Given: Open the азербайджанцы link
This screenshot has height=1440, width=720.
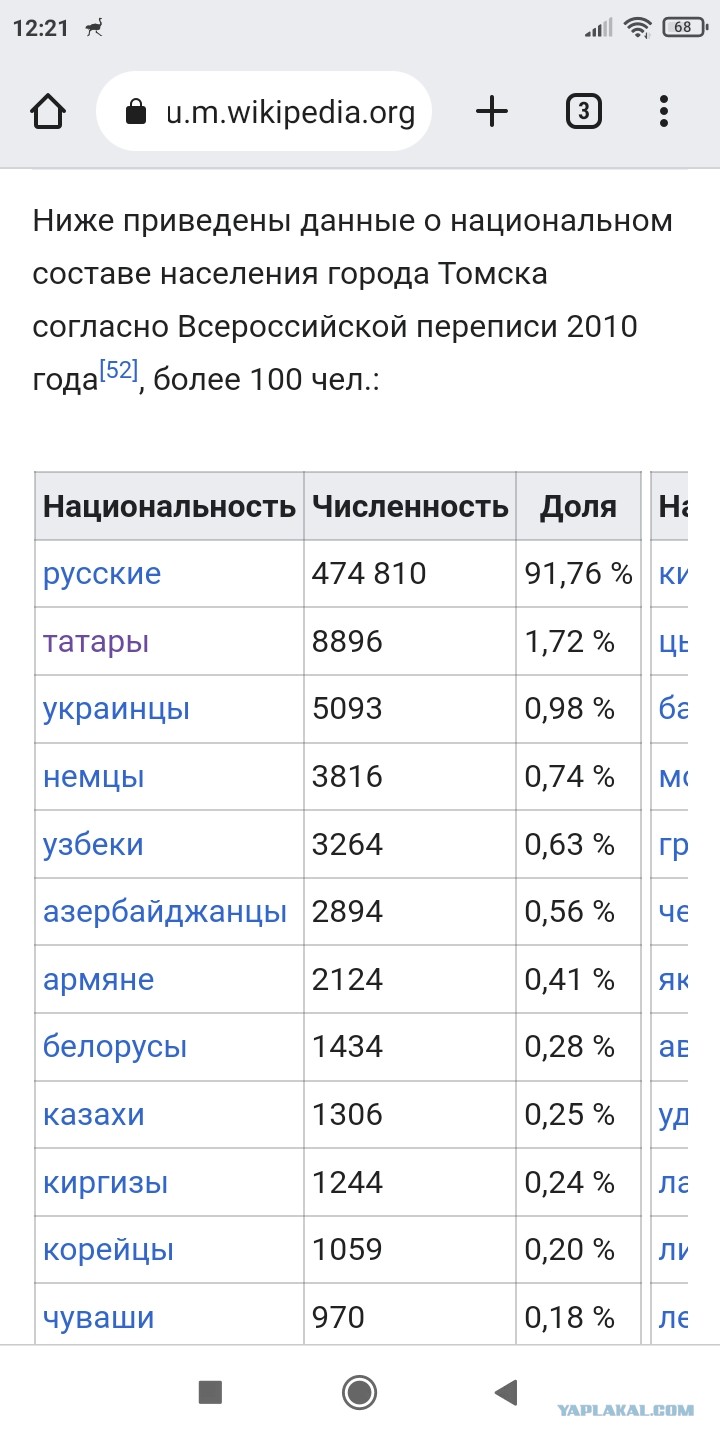Looking at the screenshot, I should coord(165,912).
